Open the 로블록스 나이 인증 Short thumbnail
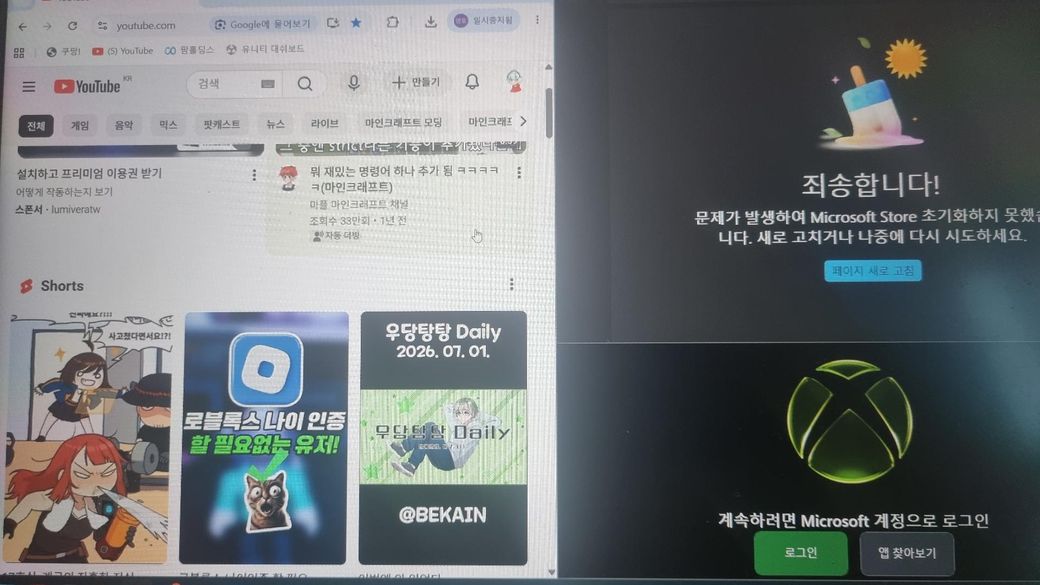Screen dimensions: 1040x585 [264, 438]
